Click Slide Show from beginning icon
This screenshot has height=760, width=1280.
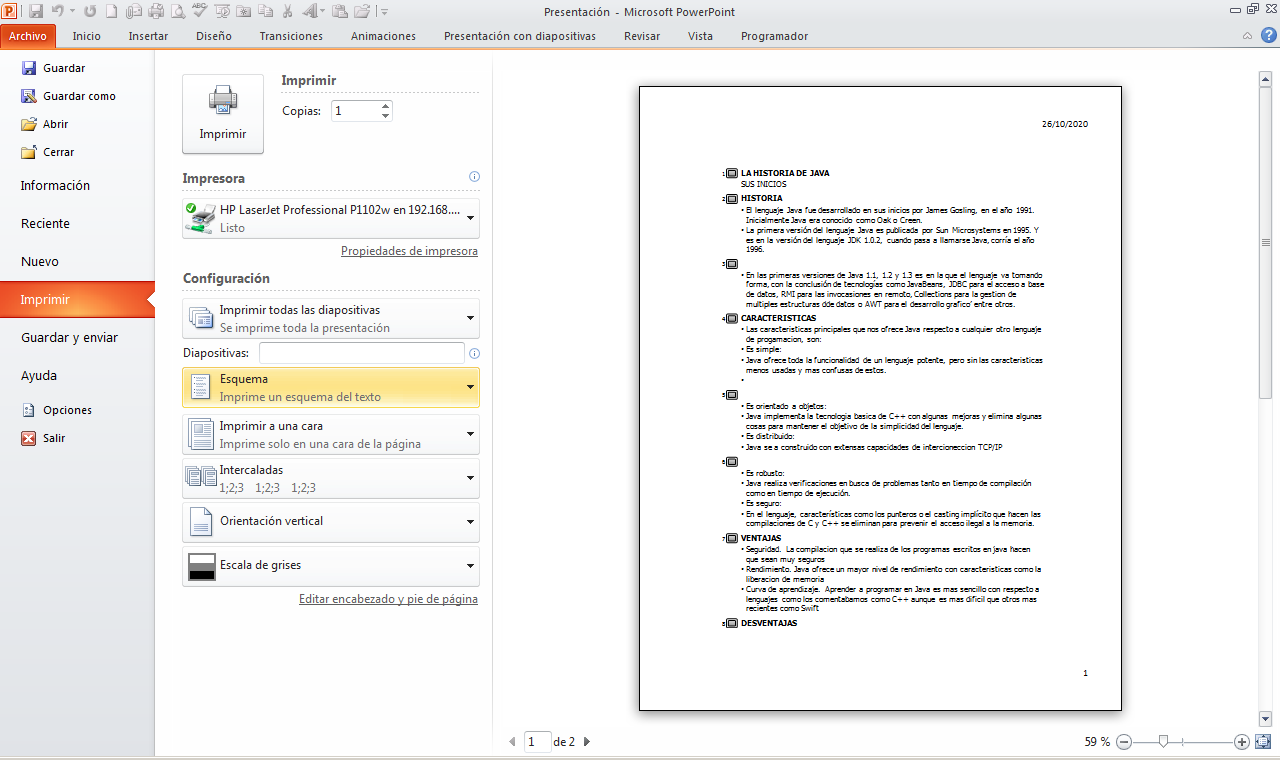[x=221, y=12]
